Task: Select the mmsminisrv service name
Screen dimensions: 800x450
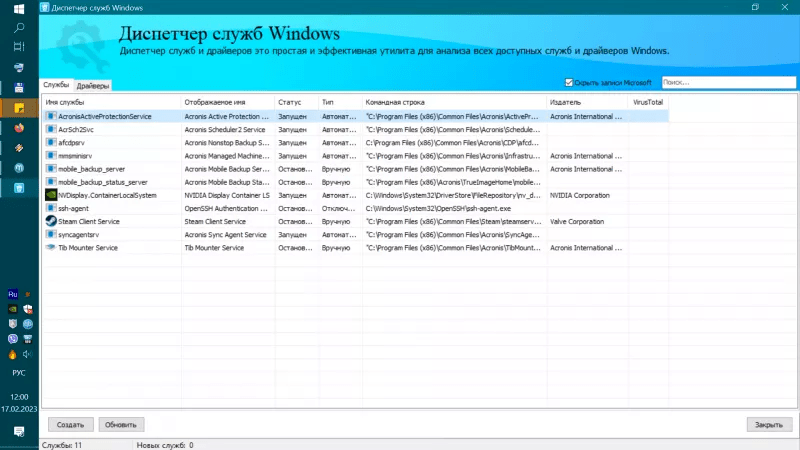Action: (75, 156)
